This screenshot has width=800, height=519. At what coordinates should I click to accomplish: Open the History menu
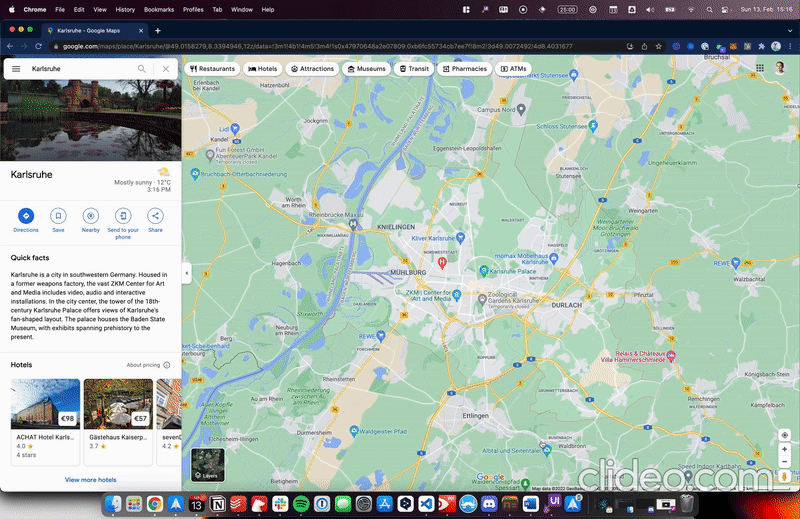tap(124, 10)
